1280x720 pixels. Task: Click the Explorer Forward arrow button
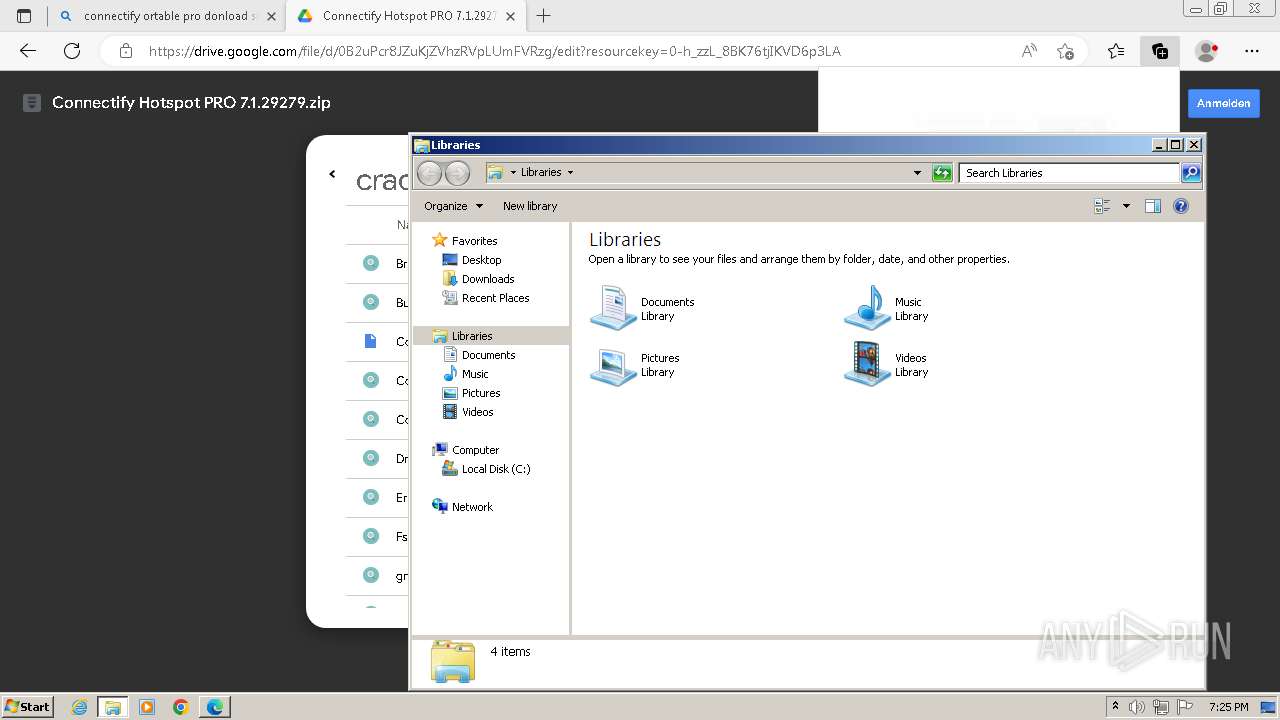coord(457,173)
